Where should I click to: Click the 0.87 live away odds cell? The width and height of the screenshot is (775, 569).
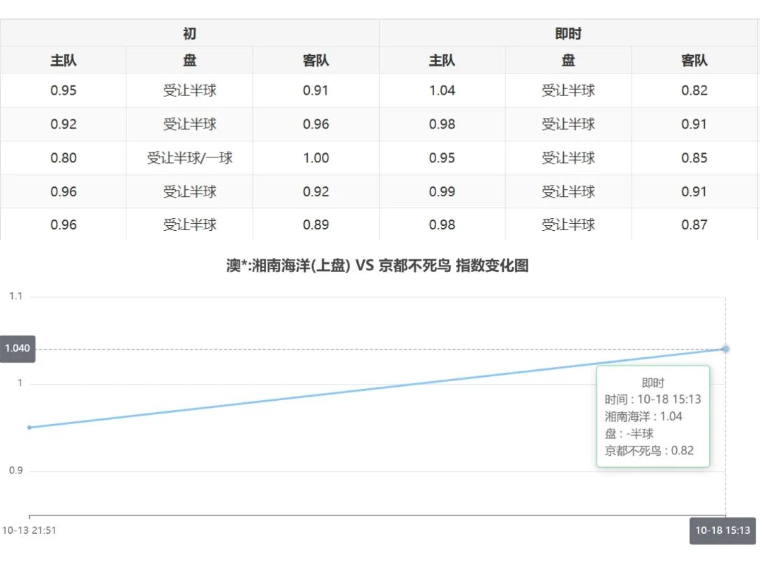[694, 225]
